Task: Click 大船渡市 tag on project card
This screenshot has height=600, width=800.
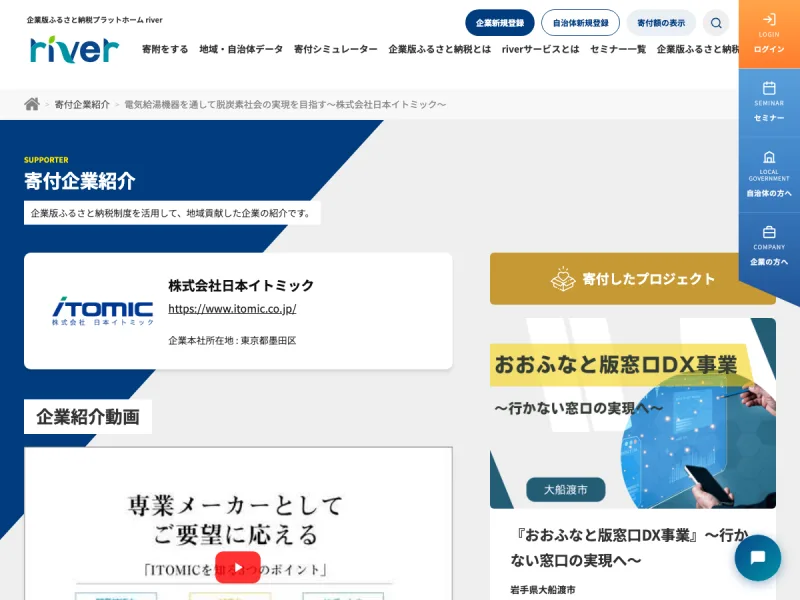Action: tap(566, 490)
